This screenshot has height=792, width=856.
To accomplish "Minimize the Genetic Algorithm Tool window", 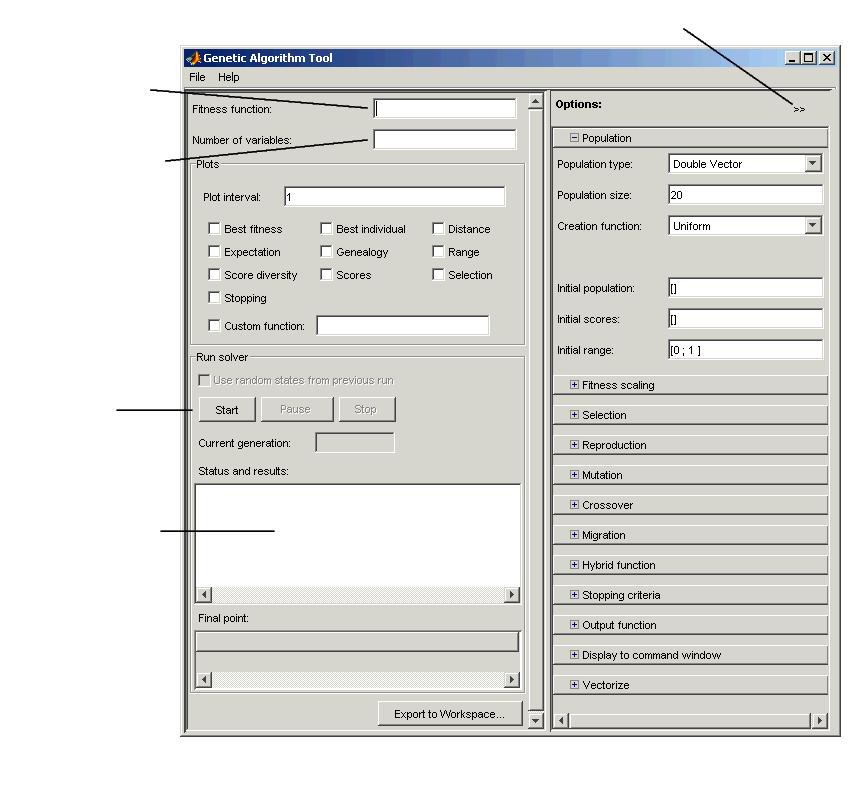I will 792,58.
